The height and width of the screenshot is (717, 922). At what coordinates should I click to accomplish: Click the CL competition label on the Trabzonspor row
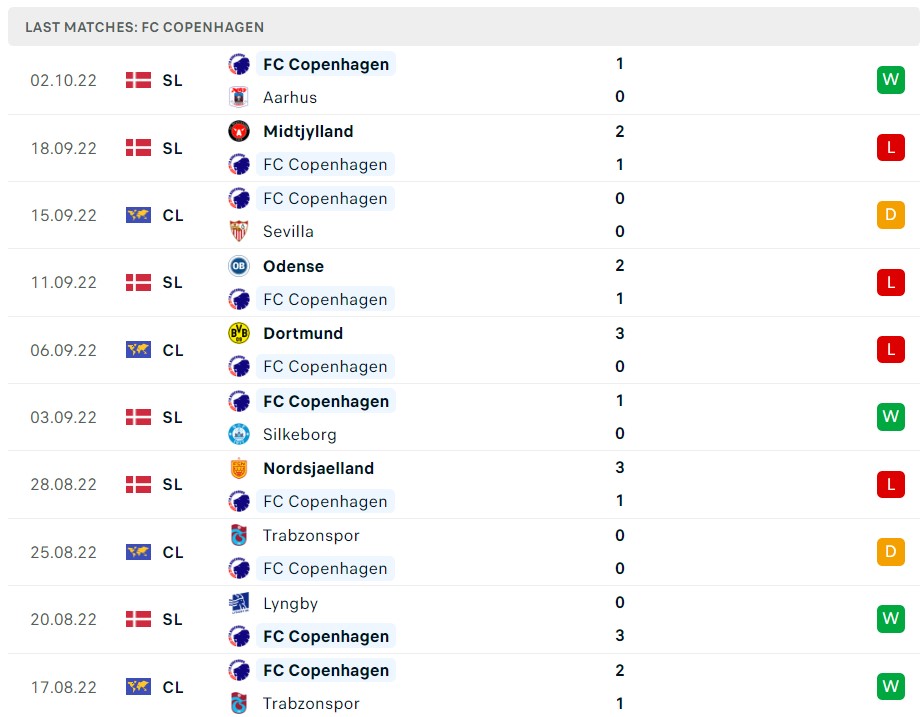[x=172, y=552]
